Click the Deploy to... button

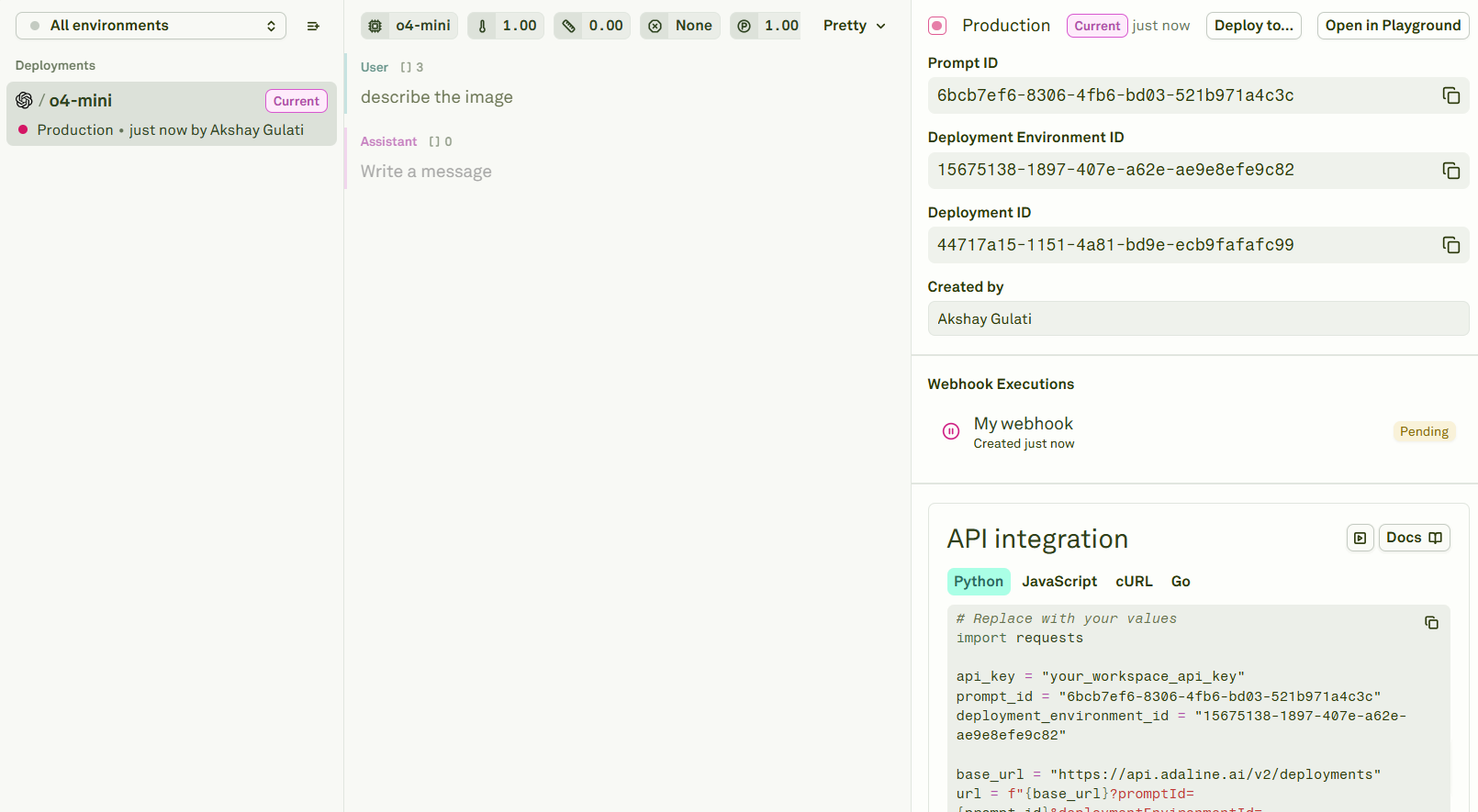coord(1254,26)
